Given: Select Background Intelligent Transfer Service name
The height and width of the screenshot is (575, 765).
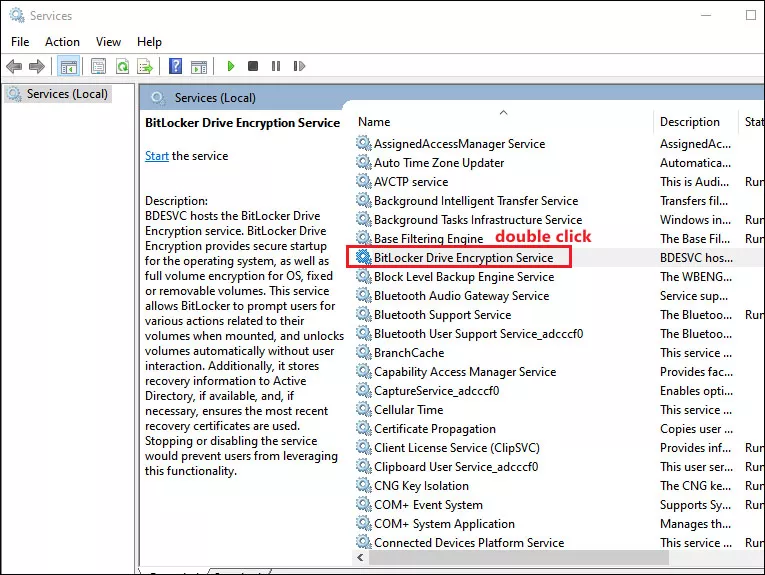Looking at the screenshot, I should click(x=476, y=201).
